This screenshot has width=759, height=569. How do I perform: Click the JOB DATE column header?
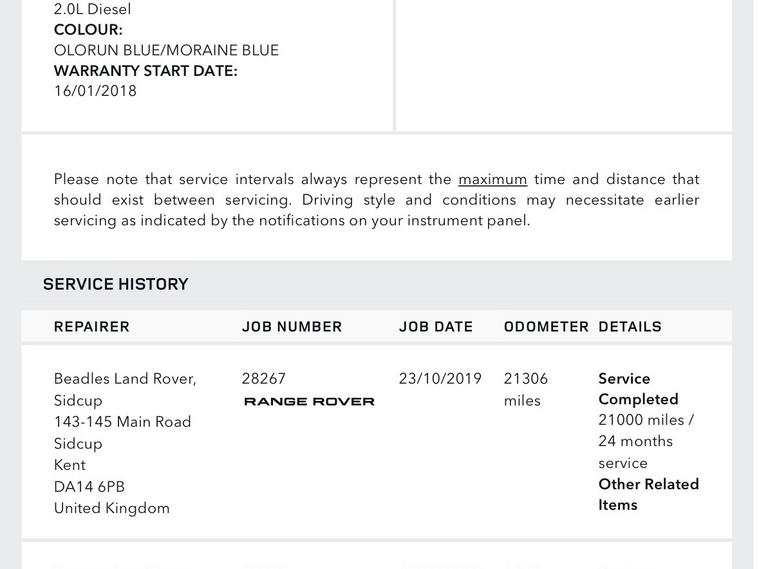(x=436, y=327)
